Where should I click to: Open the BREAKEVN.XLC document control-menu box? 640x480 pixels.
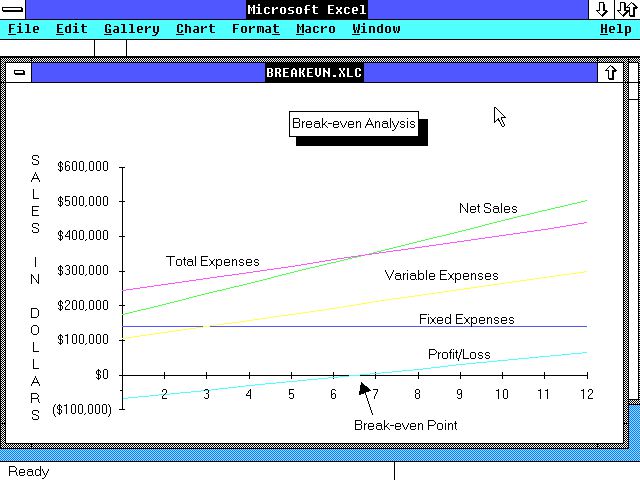click(x=19, y=72)
